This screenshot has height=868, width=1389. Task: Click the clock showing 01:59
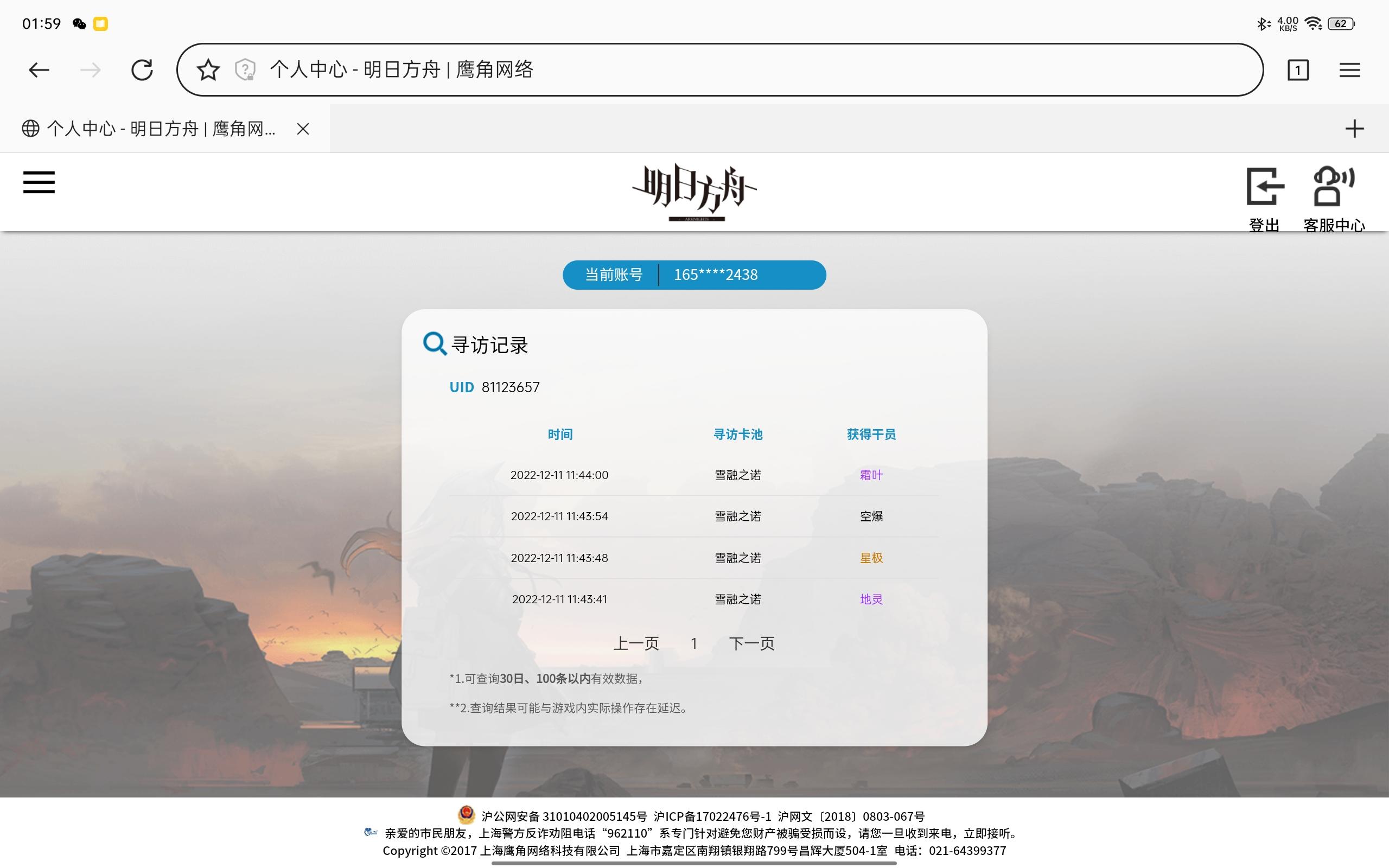tap(41, 23)
